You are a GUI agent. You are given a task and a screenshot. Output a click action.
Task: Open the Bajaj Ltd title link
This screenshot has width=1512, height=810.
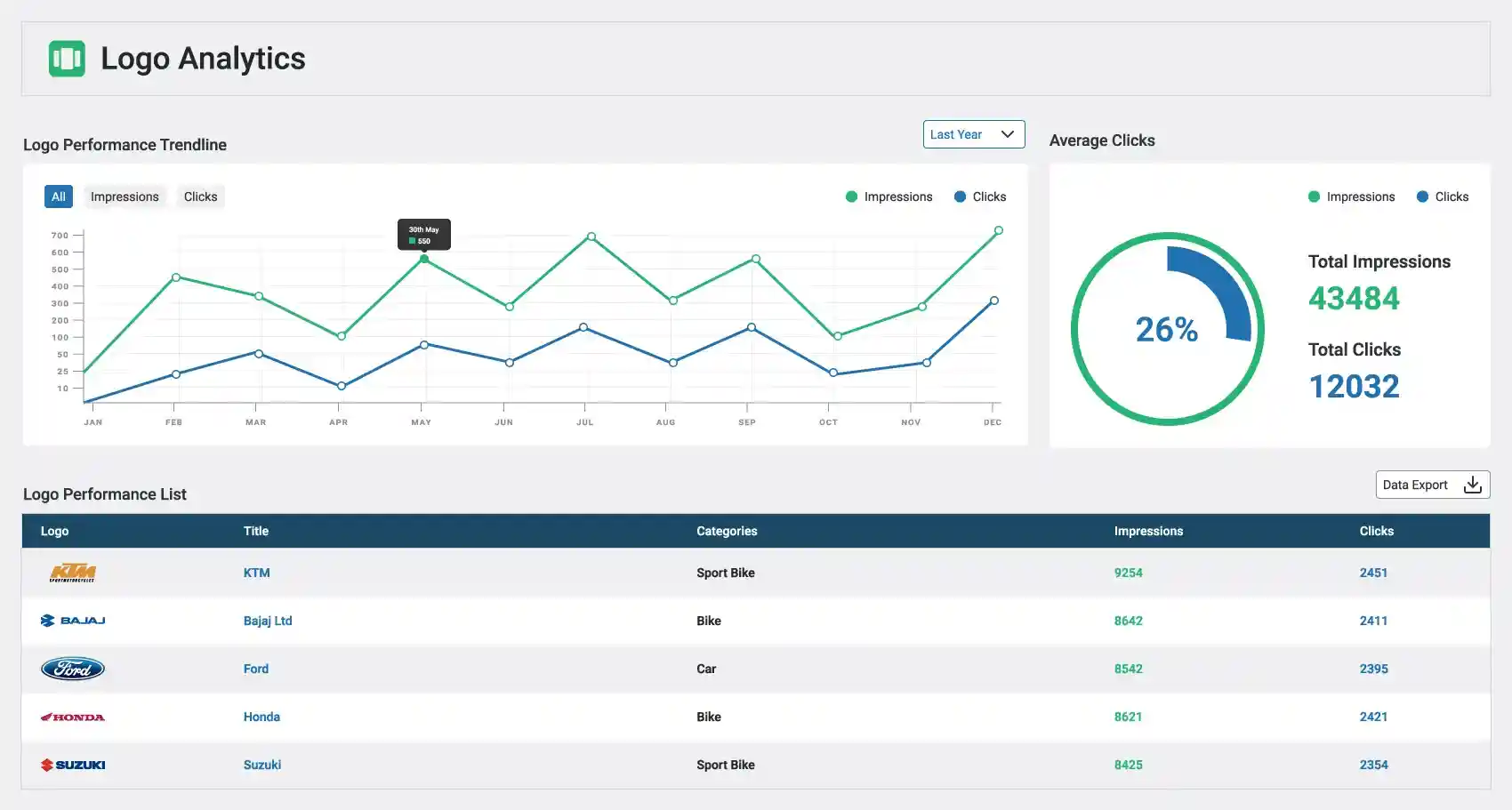pyautogui.click(x=268, y=621)
